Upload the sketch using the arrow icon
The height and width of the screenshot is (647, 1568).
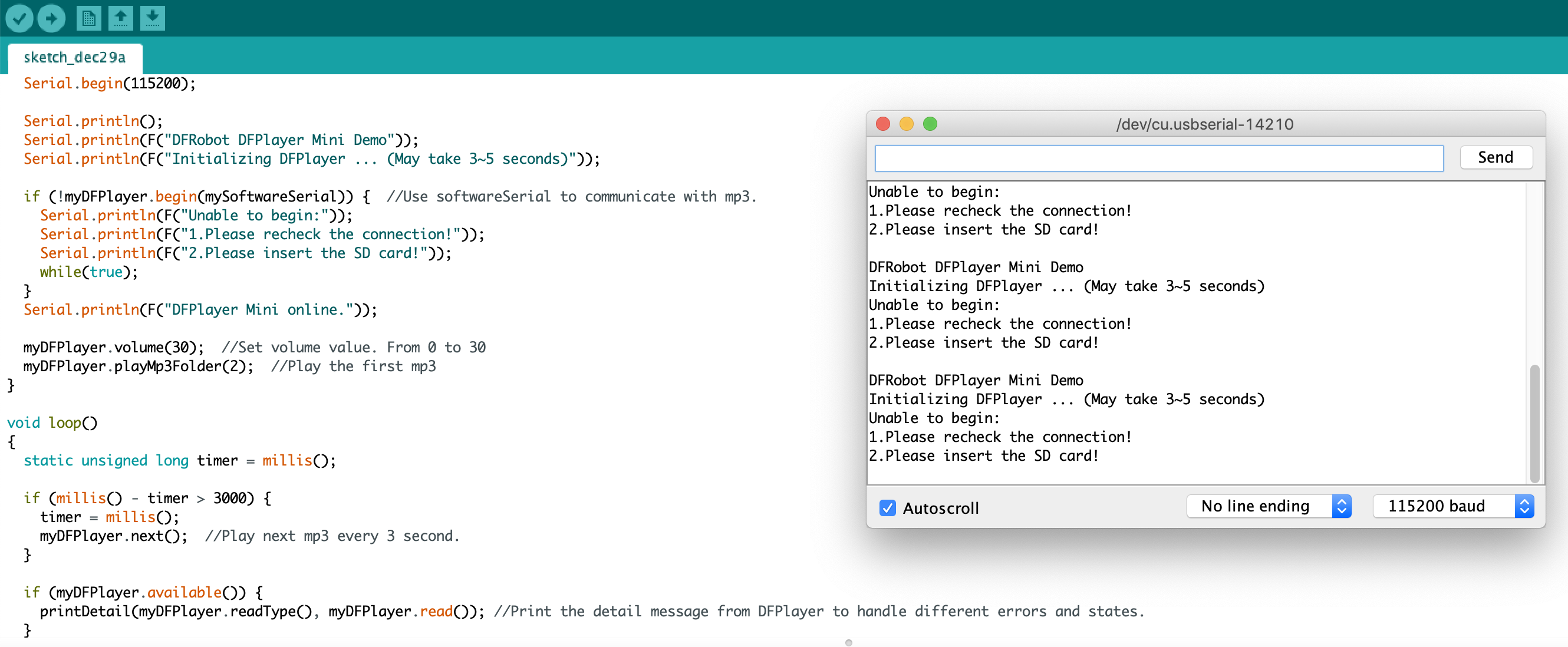point(51,18)
